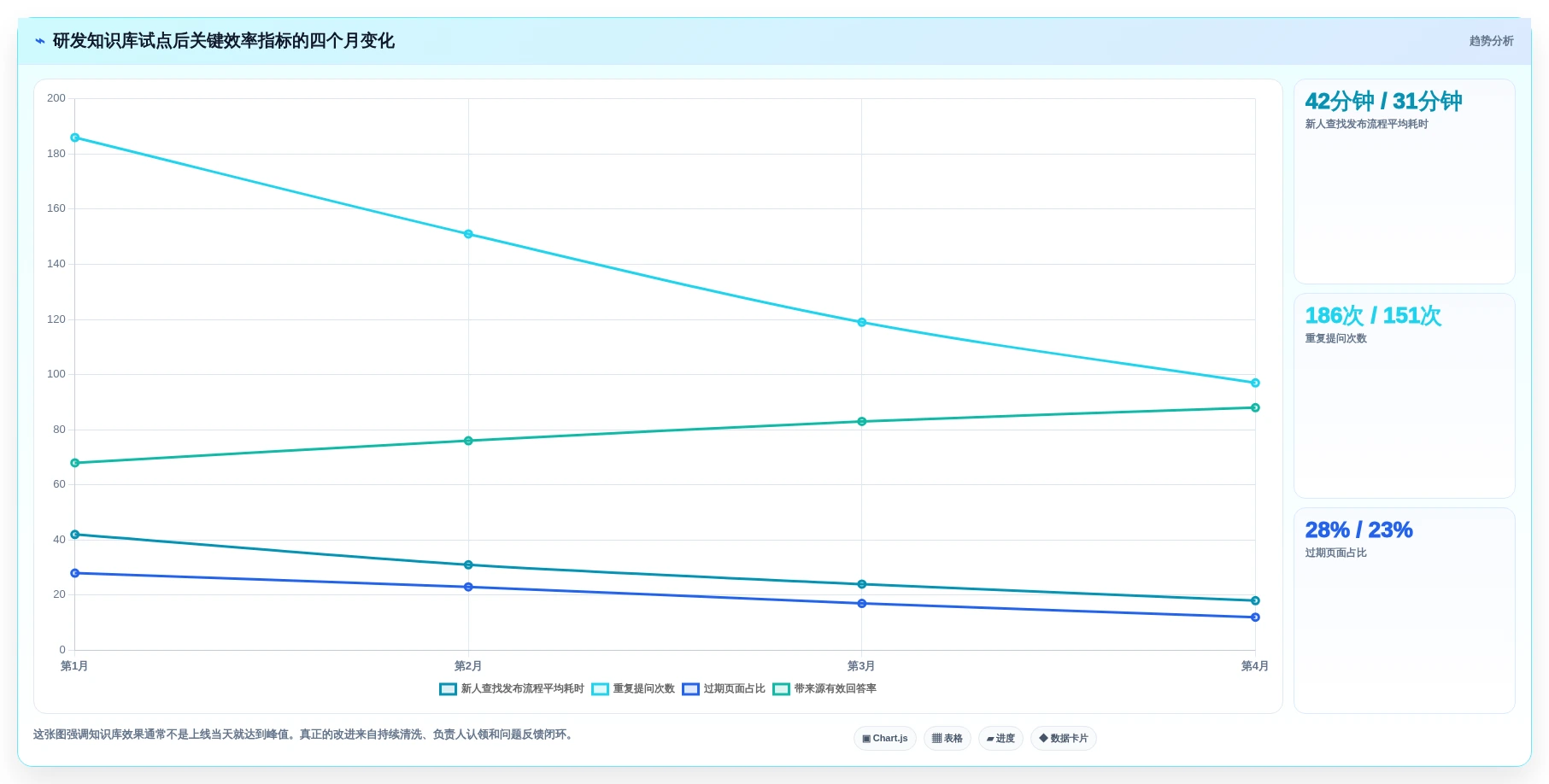
Task: Click the Chart.js tag
Action: coord(885,738)
